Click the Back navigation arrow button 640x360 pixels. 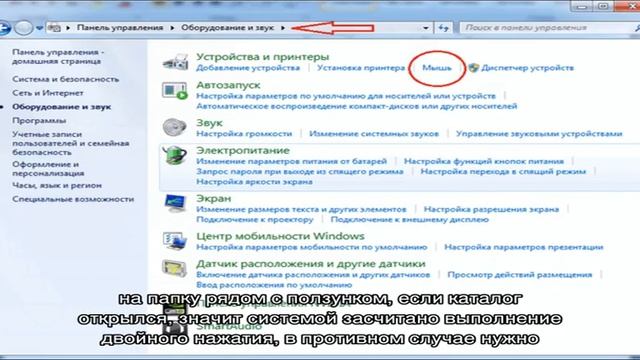coord(4,28)
